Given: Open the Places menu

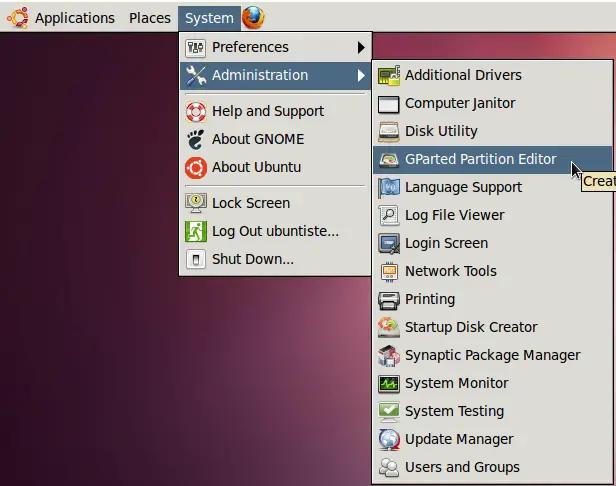Looking at the screenshot, I should pos(150,18).
